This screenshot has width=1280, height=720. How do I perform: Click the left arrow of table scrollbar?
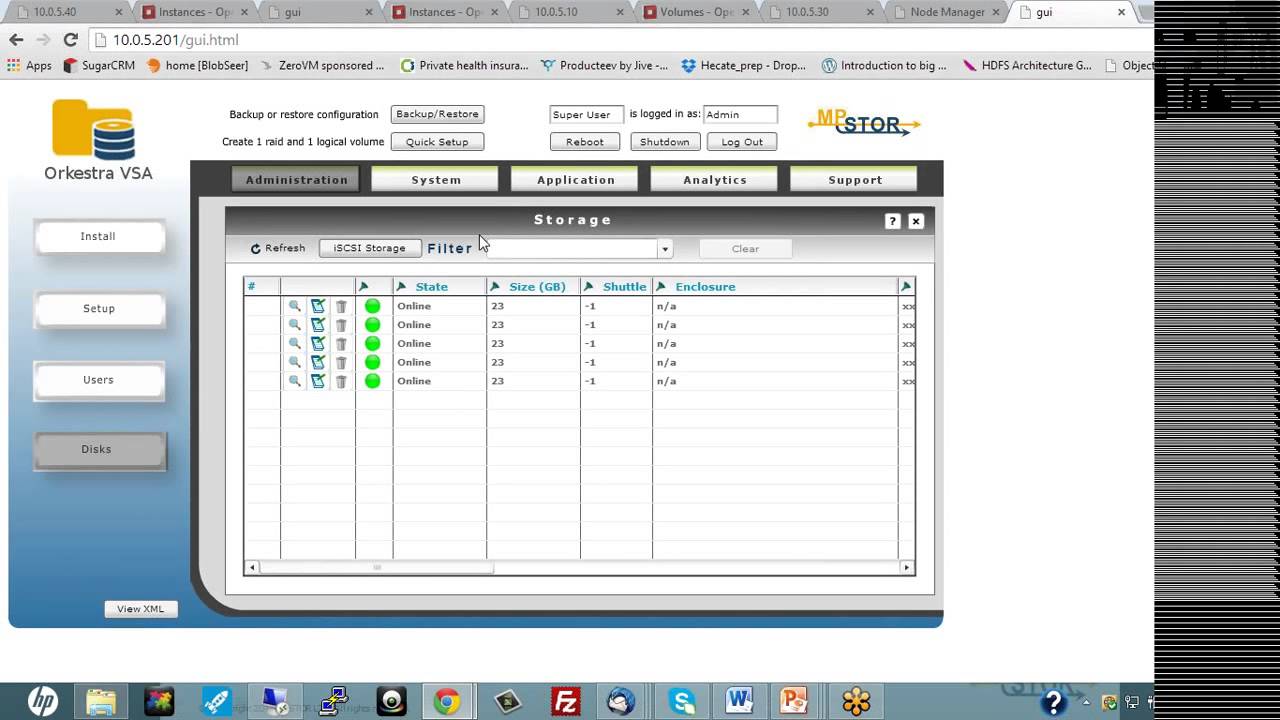pyautogui.click(x=252, y=567)
